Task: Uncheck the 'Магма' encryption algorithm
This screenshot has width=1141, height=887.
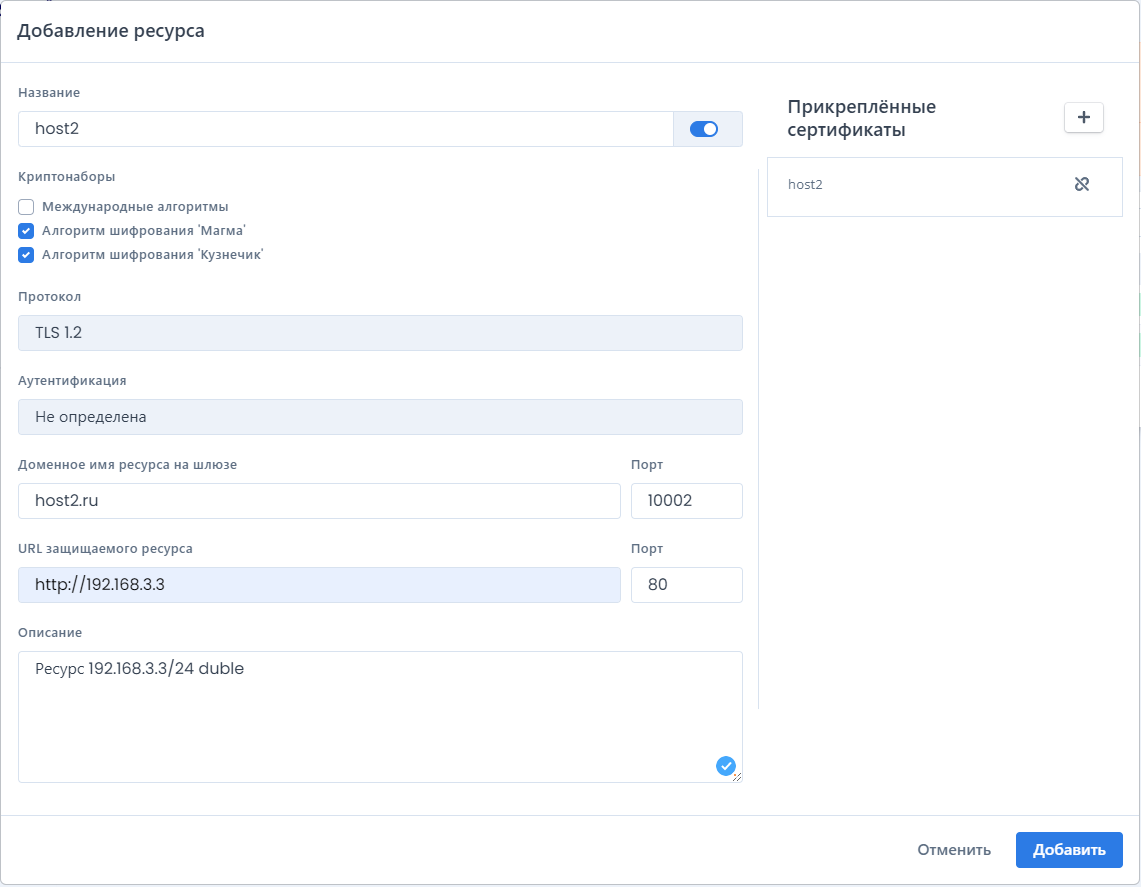Action: pos(26,231)
